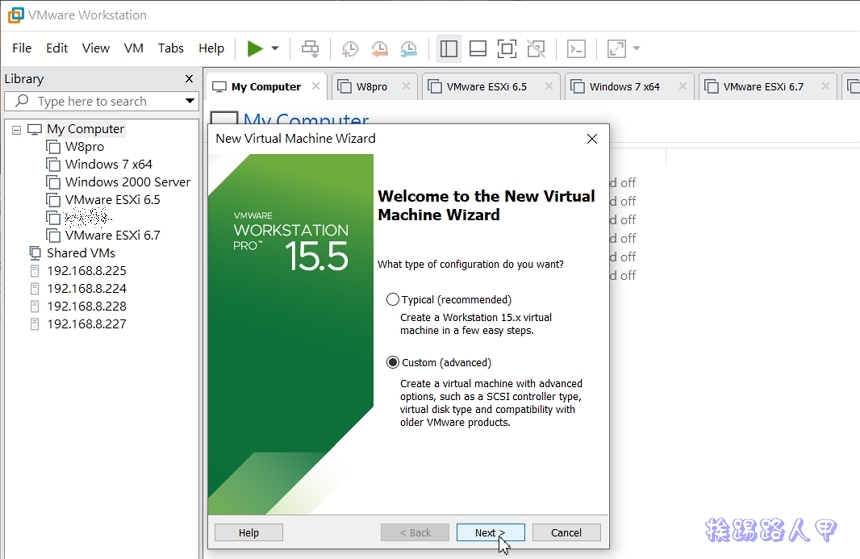Screen dimensions: 860x559
Task: Take a snapshot using the clock-plus icon
Action: (x=350, y=48)
